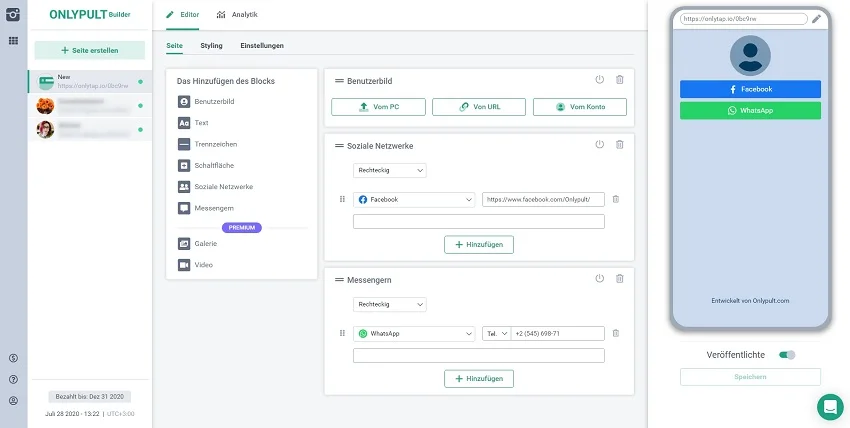Open the Styling tab

coord(211,45)
